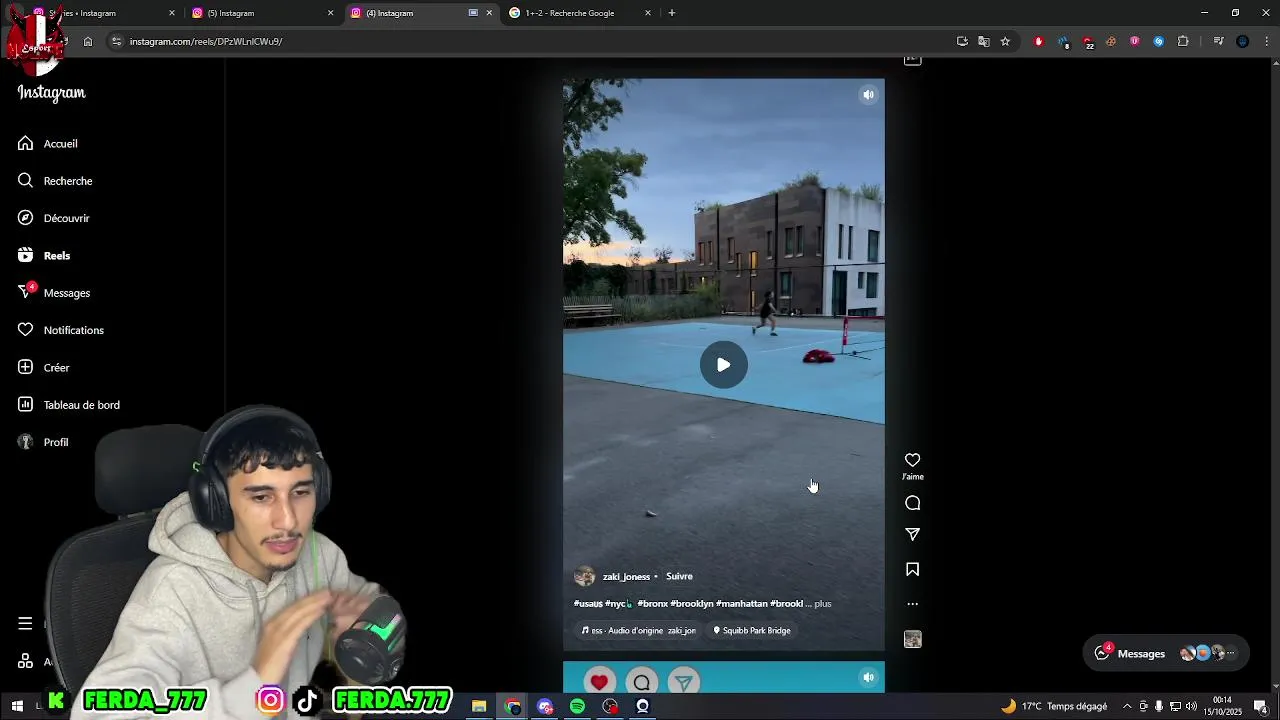Screen dimensions: 1280x720
Task: Open #bronx hashtag
Action: (652, 604)
